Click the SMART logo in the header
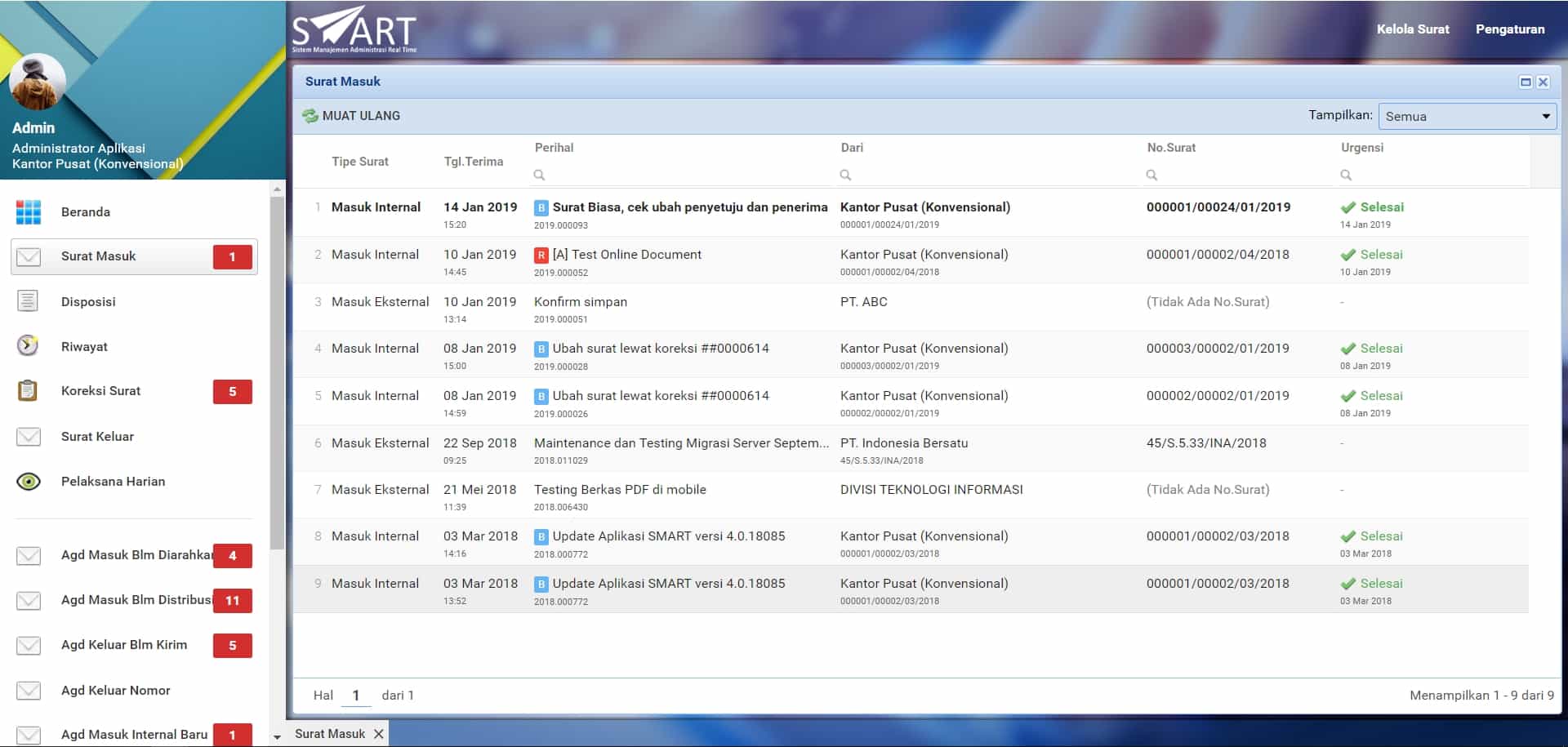Screen dimensions: 1568x747 (x=354, y=29)
